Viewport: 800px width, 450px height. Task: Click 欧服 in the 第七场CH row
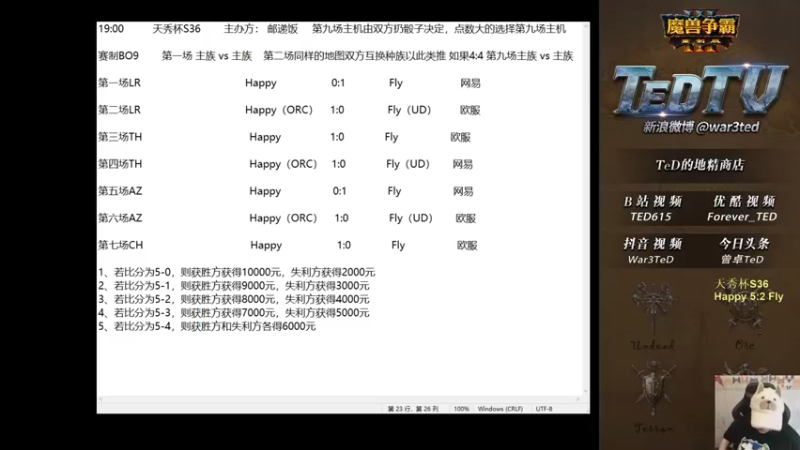[x=467, y=245]
